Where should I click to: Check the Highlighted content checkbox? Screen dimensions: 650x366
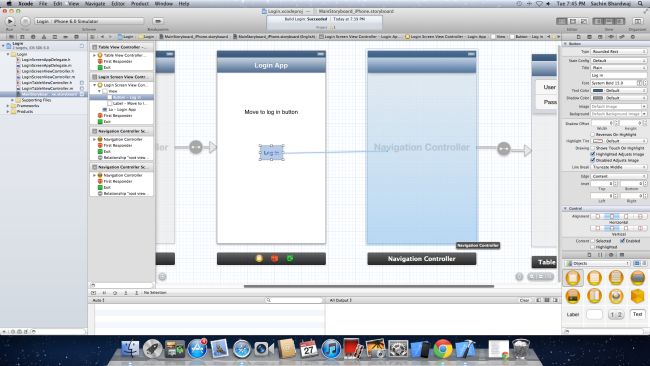coord(592,247)
